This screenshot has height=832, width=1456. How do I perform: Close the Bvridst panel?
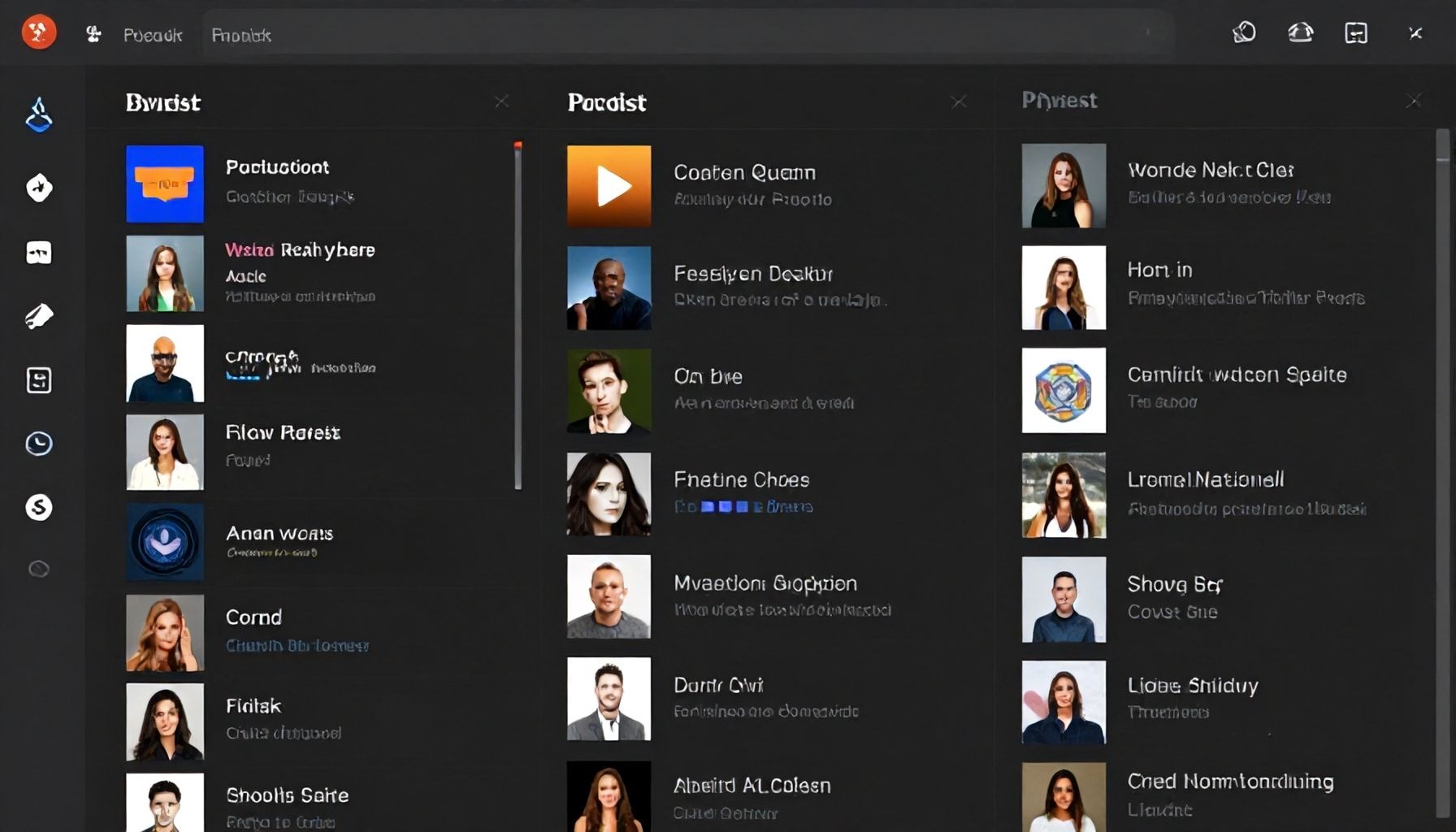coord(501,102)
